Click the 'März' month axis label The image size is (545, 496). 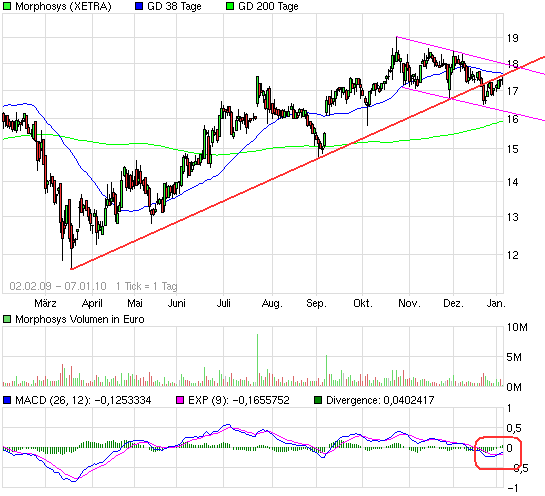tap(46, 303)
